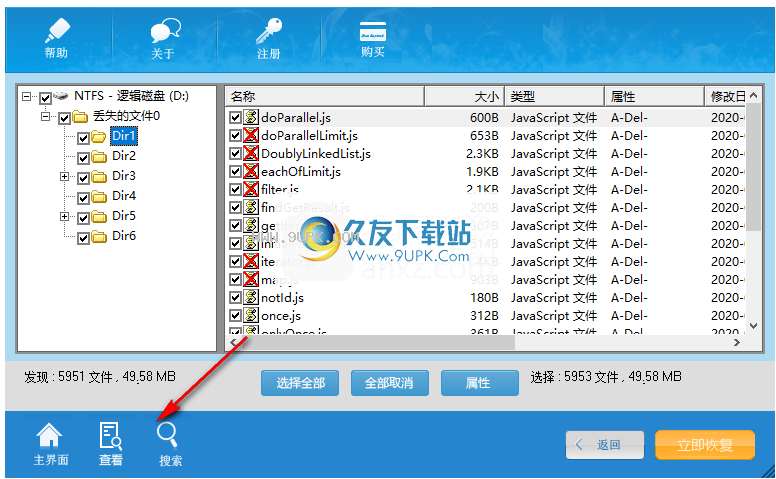Go to 主界面 home icon
The width and height of the screenshot is (776, 479).
pos(50,444)
